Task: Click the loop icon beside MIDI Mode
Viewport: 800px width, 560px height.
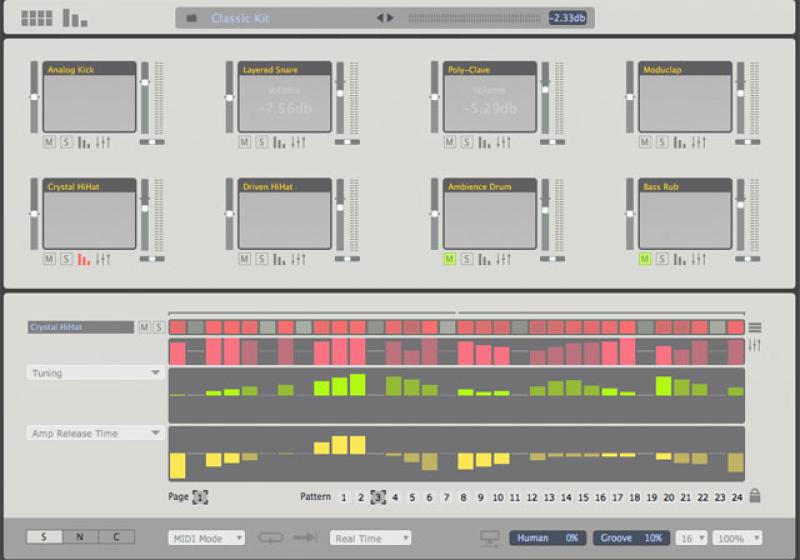Action: coord(271,538)
